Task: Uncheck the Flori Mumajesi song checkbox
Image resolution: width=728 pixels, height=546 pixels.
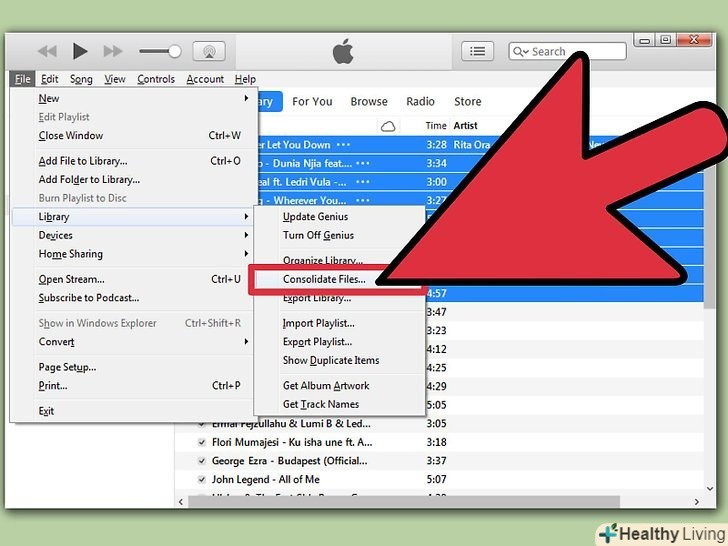Action: click(202, 442)
